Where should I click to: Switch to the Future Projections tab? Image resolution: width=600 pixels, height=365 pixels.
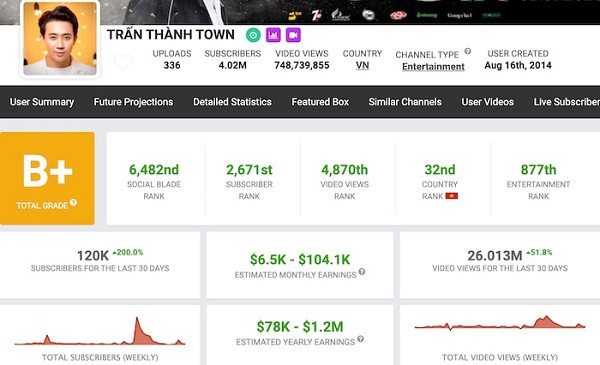pyautogui.click(x=133, y=102)
